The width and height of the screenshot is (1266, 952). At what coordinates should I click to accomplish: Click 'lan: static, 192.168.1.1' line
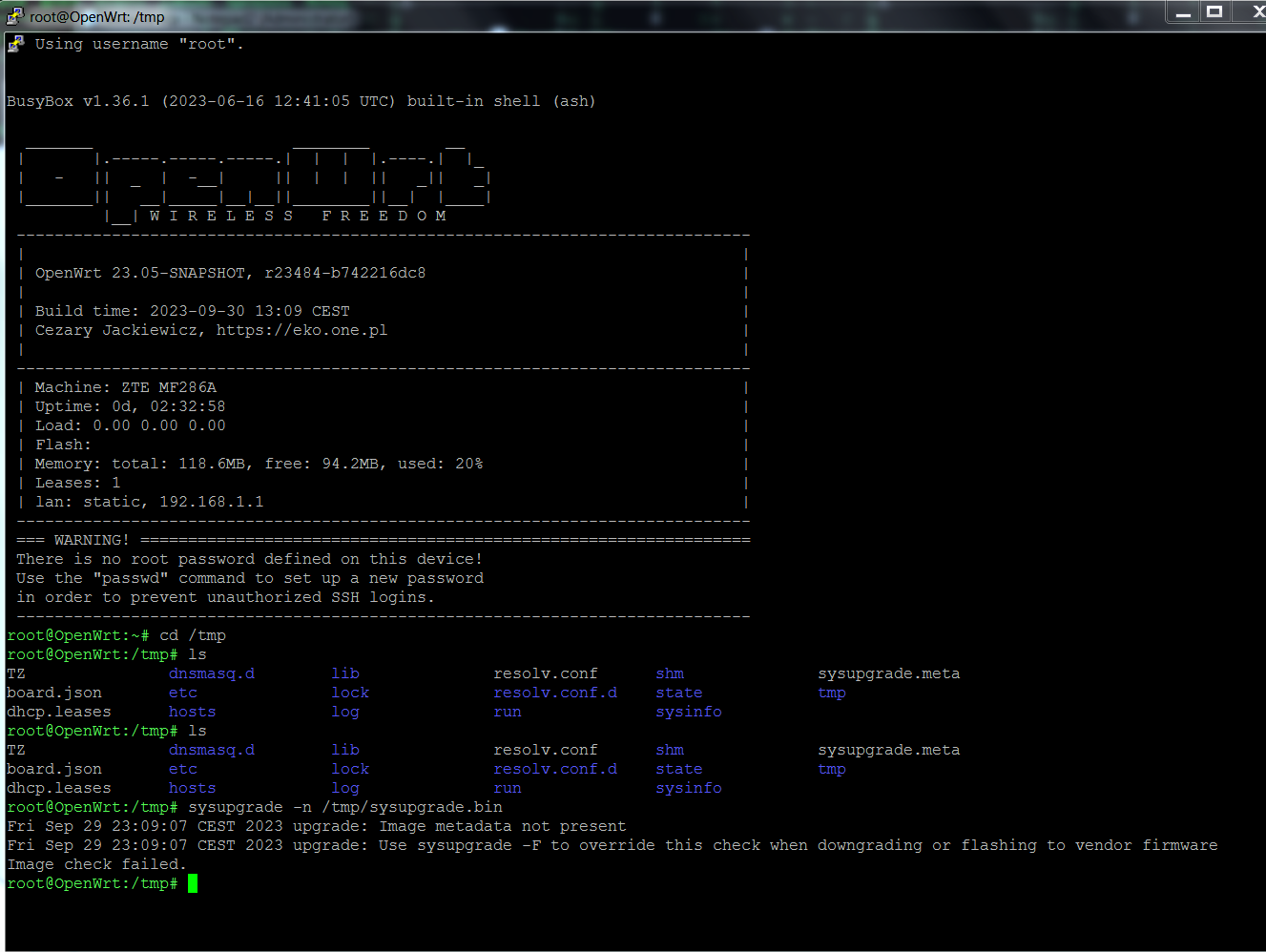pos(149,502)
